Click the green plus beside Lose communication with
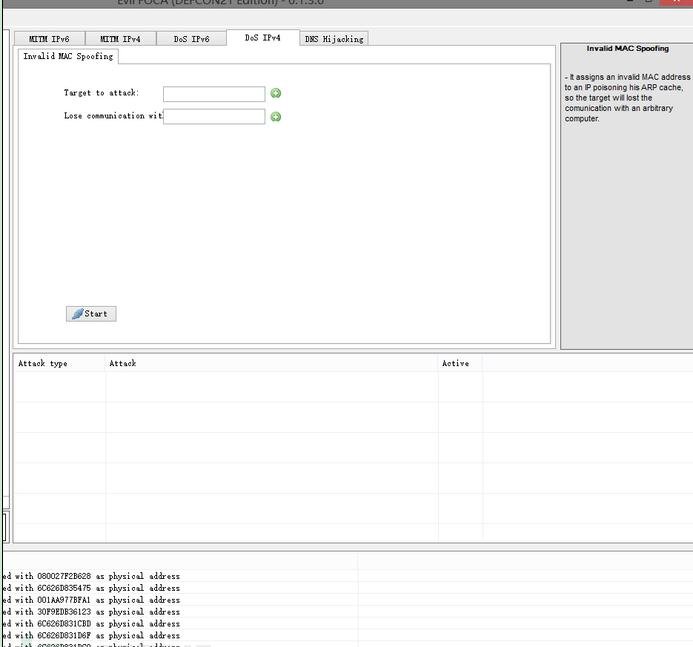 pos(276,117)
